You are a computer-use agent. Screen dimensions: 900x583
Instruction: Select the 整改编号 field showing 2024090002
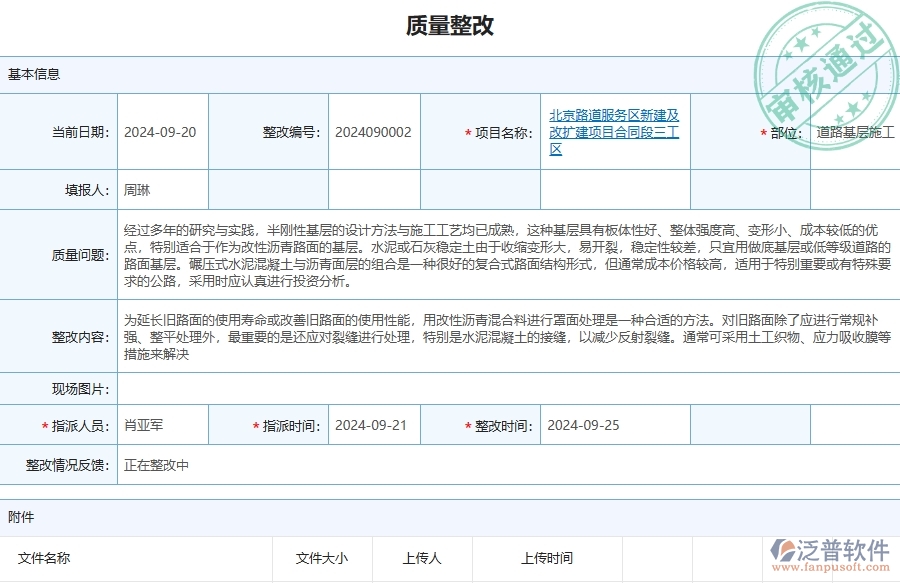tap(372, 131)
